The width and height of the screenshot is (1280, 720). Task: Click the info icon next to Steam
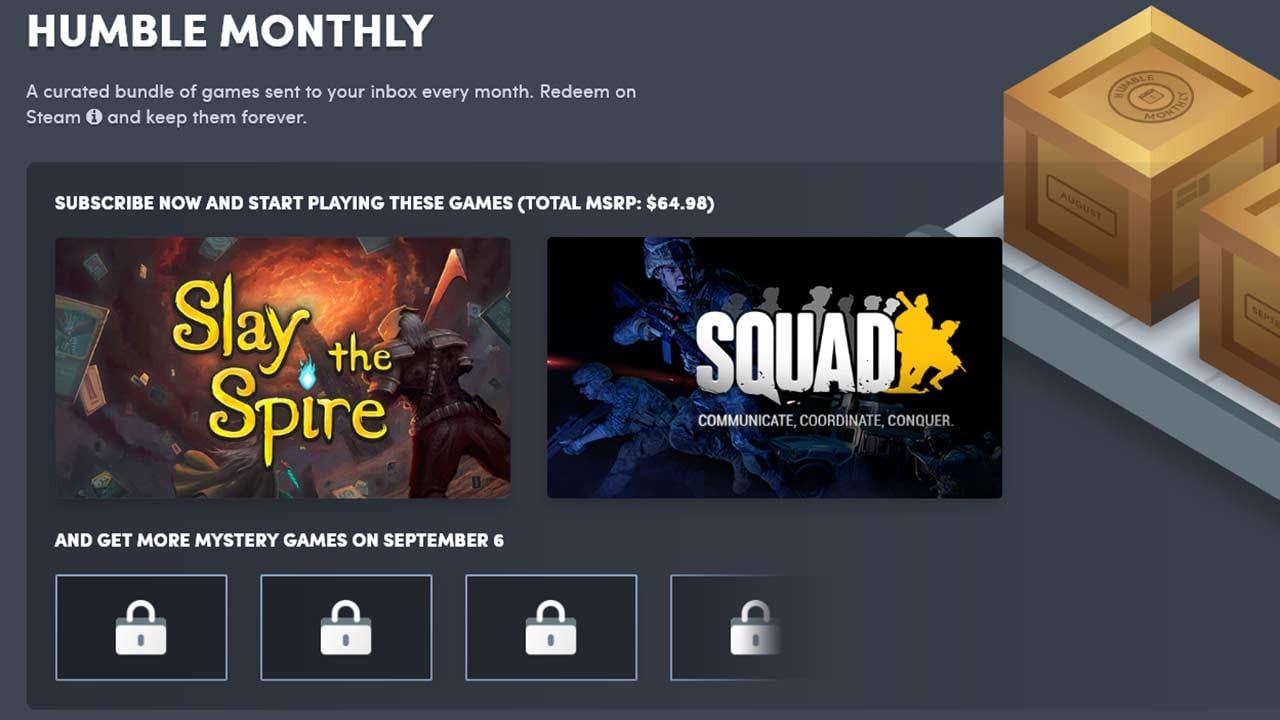[x=94, y=117]
